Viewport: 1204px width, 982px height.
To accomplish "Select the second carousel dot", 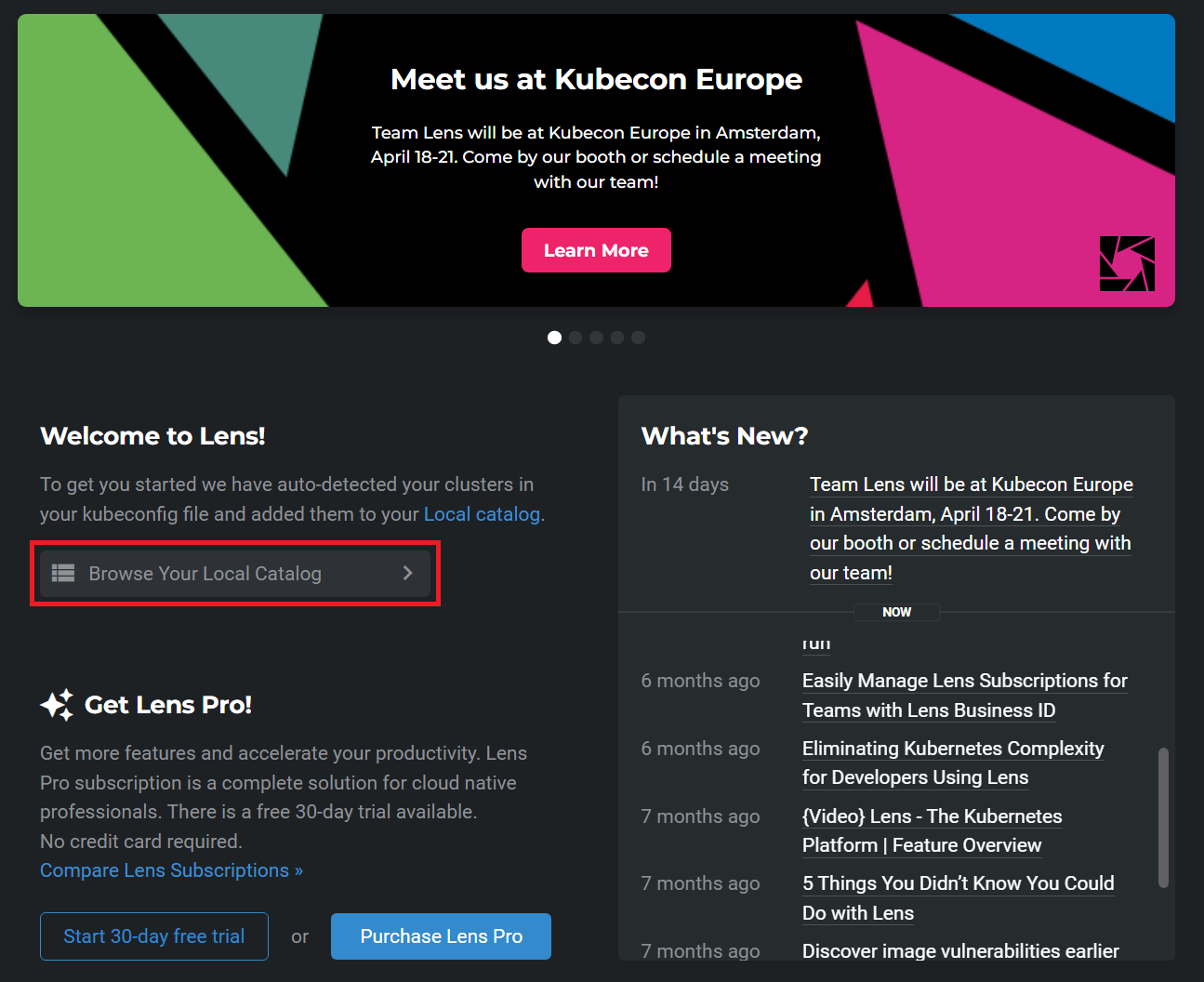I will (x=576, y=338).
